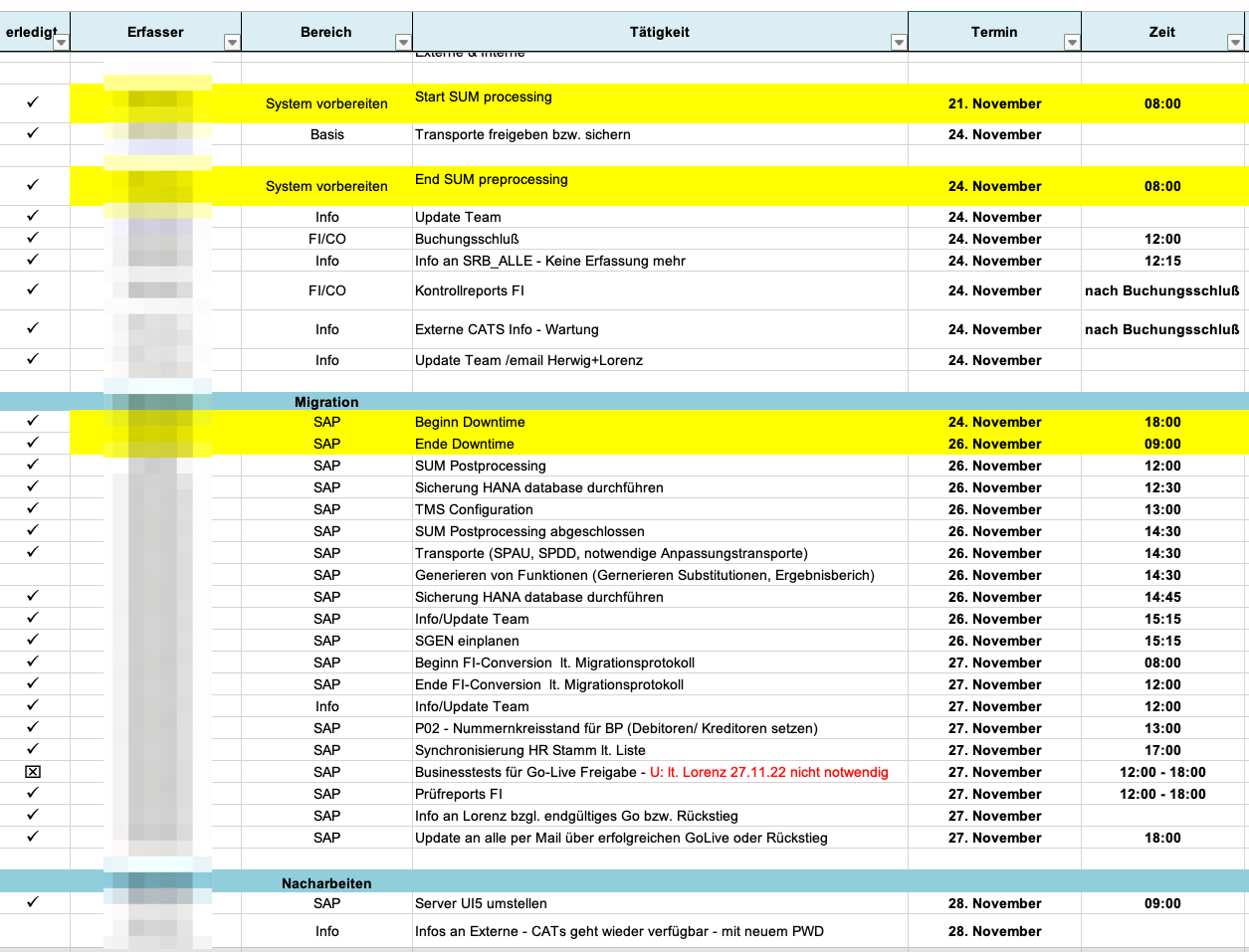Screen dimensions: 1249x952
Task: Open the Zeit column filter dropdown
Action: (x=1235, y=43)
